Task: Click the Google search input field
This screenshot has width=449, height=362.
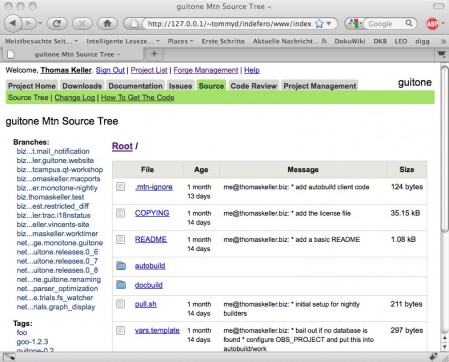Action: (385, 24)
